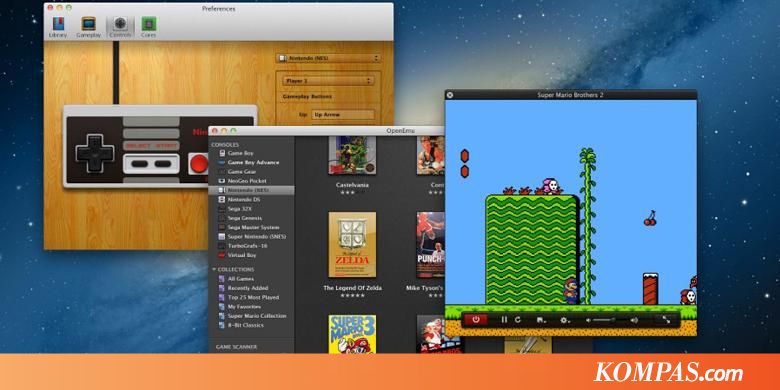Open the Super Mario Collection

coord(251,316)
